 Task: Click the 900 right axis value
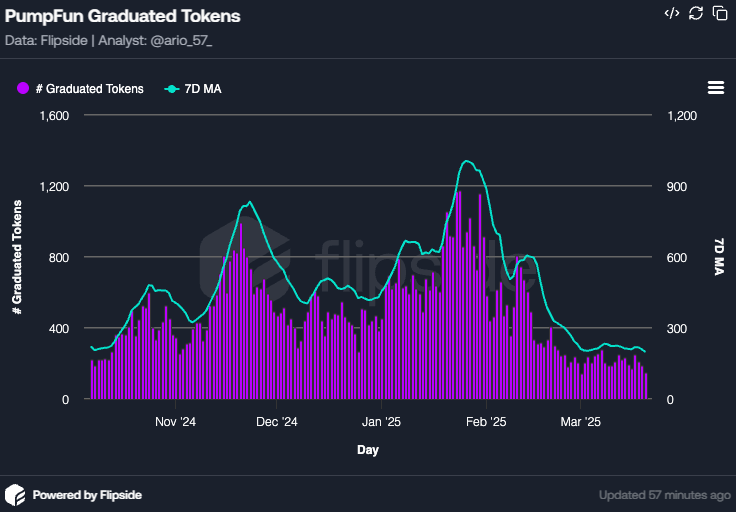coord(677,187)
